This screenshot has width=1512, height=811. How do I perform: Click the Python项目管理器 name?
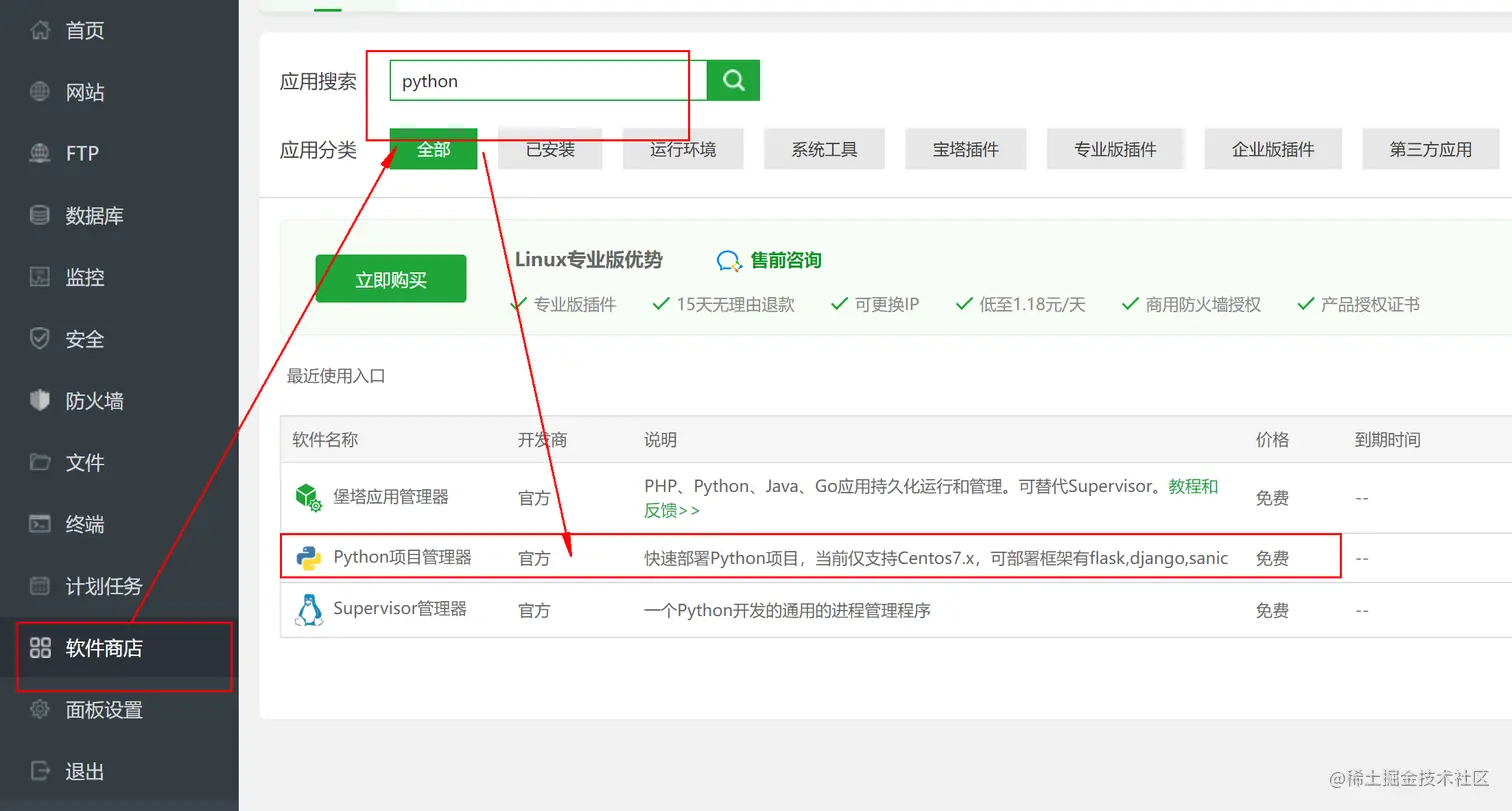coord(402,557)
